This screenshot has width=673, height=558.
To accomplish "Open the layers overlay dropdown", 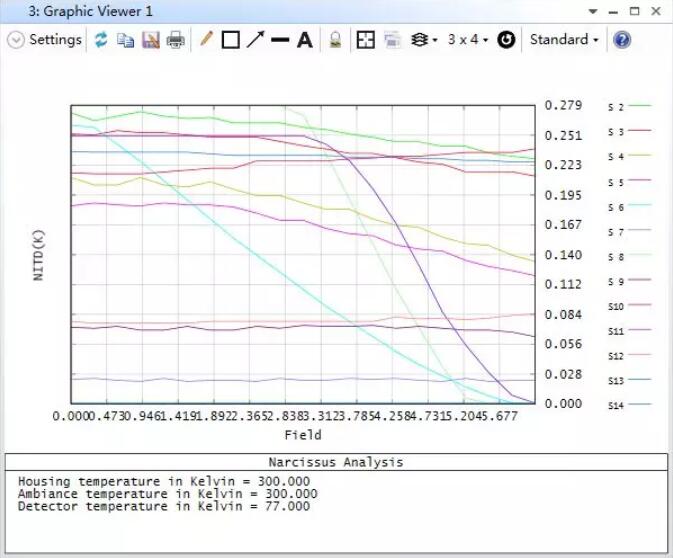I will tap(424, 40).
